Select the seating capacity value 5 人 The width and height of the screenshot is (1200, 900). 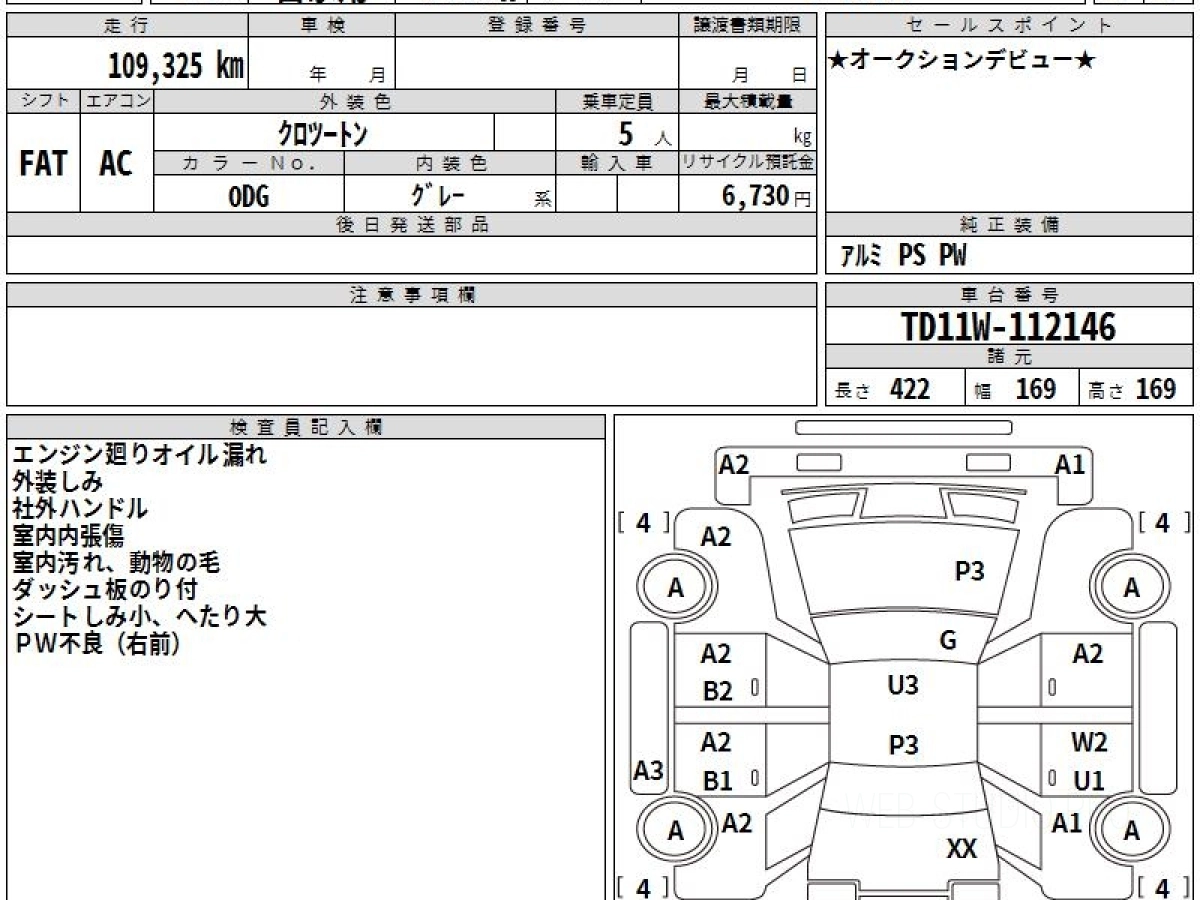click(644, 134)
